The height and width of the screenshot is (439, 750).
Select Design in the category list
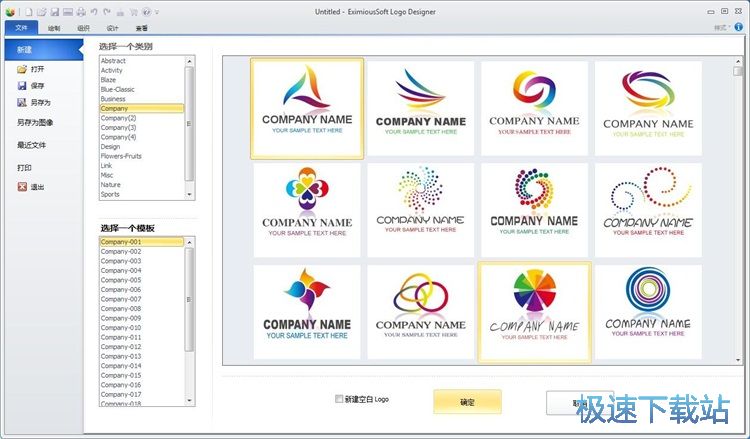point(142,147)
